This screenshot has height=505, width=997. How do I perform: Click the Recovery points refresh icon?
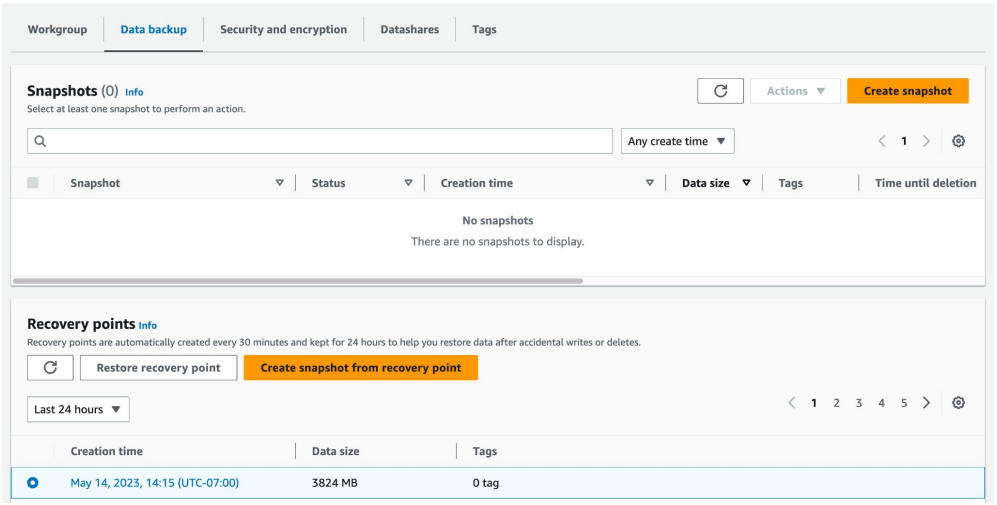50,368
